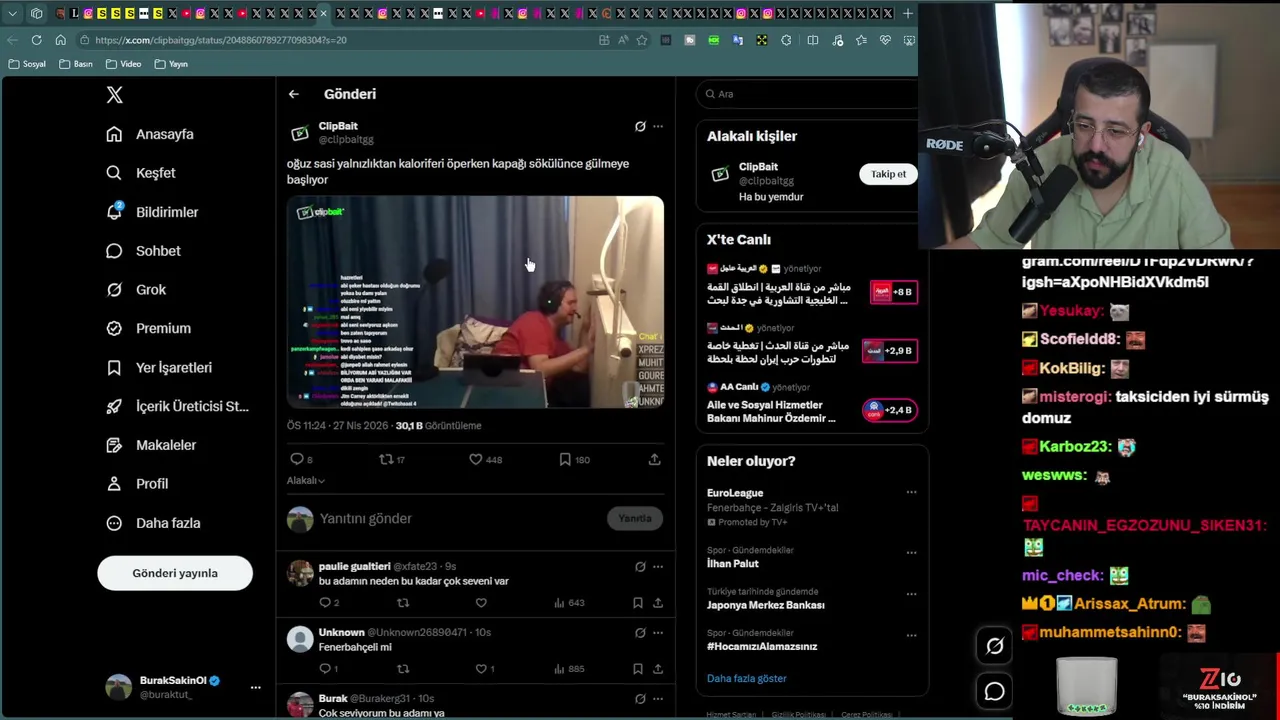Viewport: 1280px width, 720px height.
Task: Repost the main post with 17 reposts
Action: coord(385,459)
